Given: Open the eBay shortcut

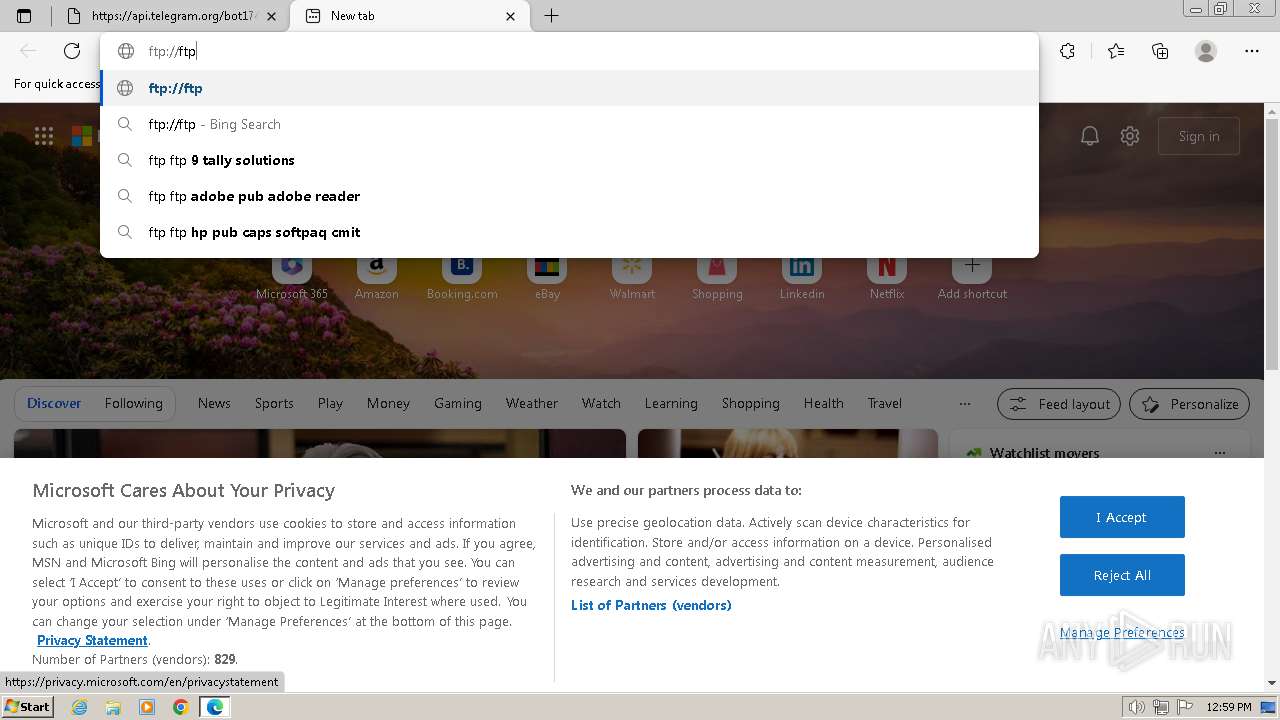Looking at the screenshot, I should click(547, 276).
